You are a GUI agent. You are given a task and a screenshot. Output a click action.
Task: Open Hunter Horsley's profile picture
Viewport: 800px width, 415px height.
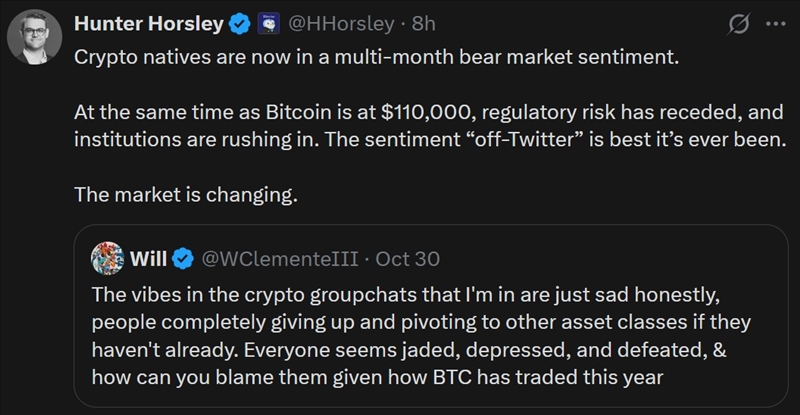(x=36, y=40)
